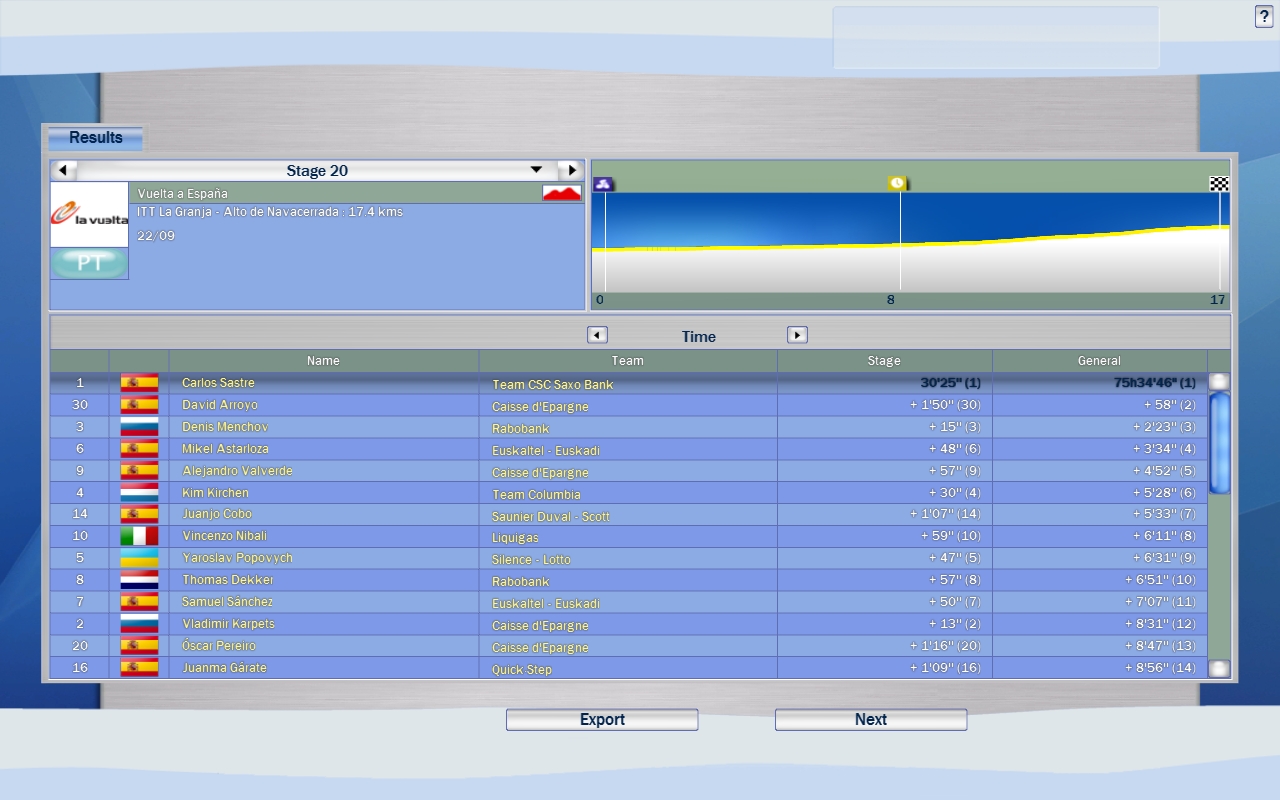Click the checkered finish flag icon
Image resolution: width=1280 pixels, height=800 pixels.
[1219, 184]
